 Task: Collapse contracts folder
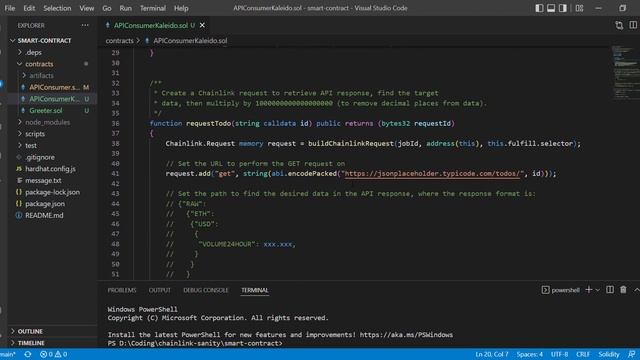39,64
